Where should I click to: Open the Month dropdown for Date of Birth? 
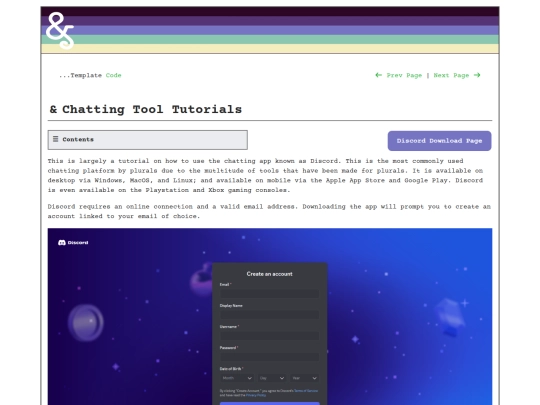point(237,378)
